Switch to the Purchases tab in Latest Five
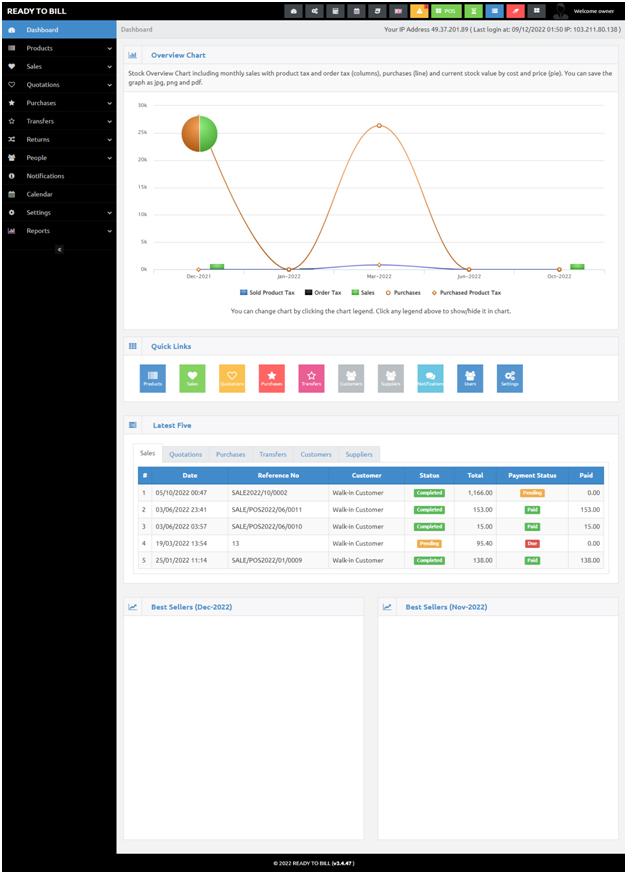 point(231,454)
